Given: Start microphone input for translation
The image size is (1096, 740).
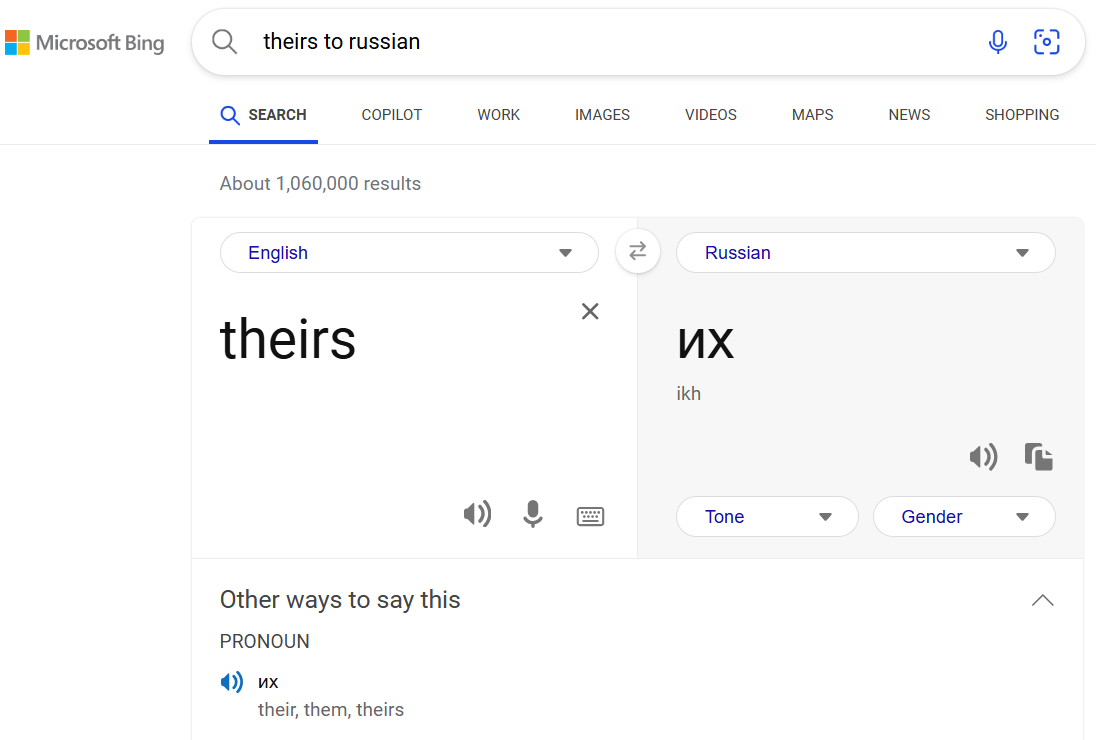Looking at the screenshot, I should coord(533,514).
